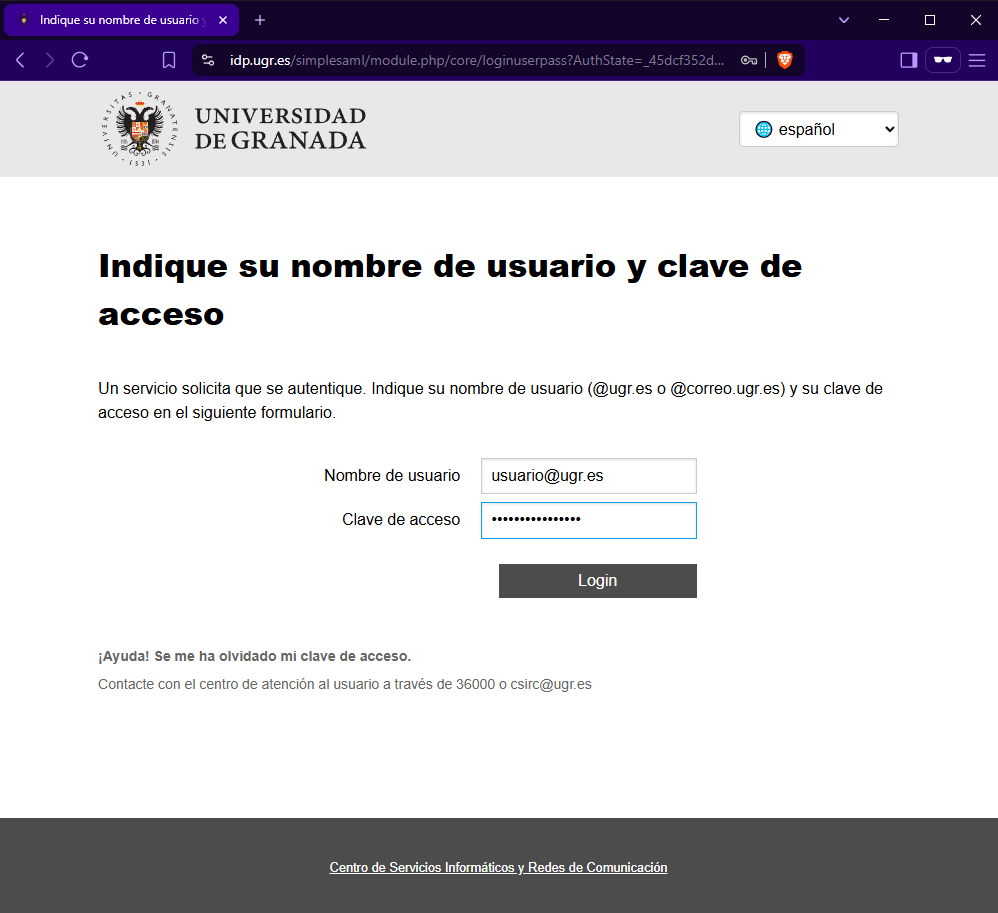Viewport: 998px width, 913px height.
Task: Close the browser window
Action: pyautogui.click(x=976, y=20)
